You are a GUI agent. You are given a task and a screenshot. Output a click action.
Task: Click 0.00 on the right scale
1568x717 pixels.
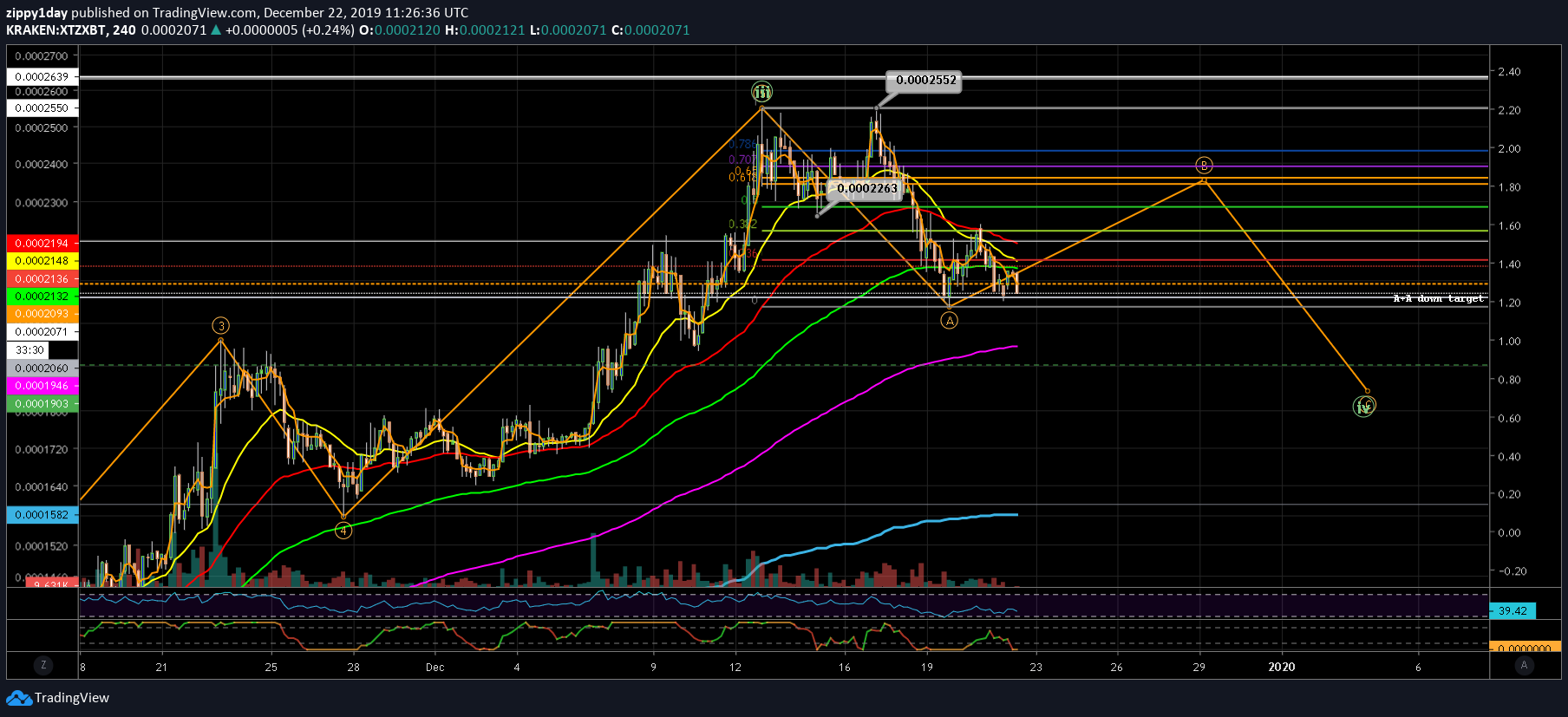point(1509,533)
